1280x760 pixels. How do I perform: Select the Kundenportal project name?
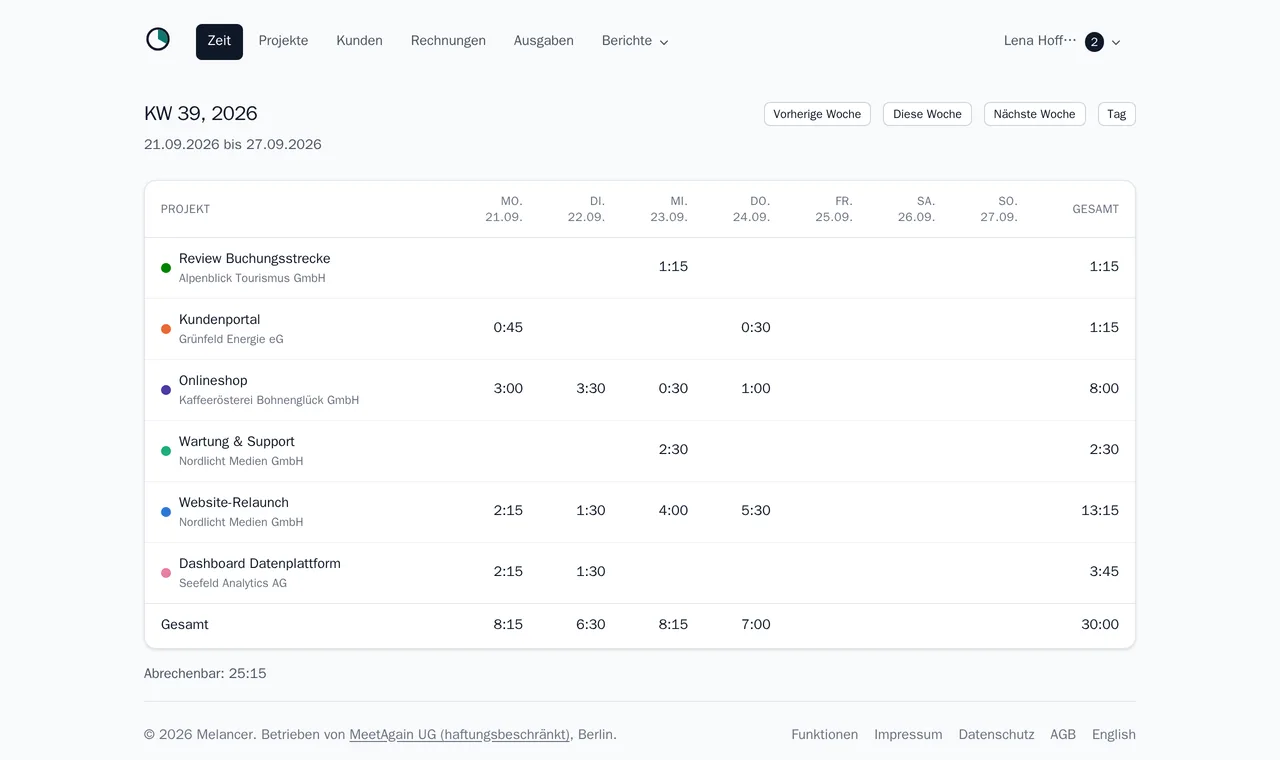pyautogui.click(x=219, y=319)
